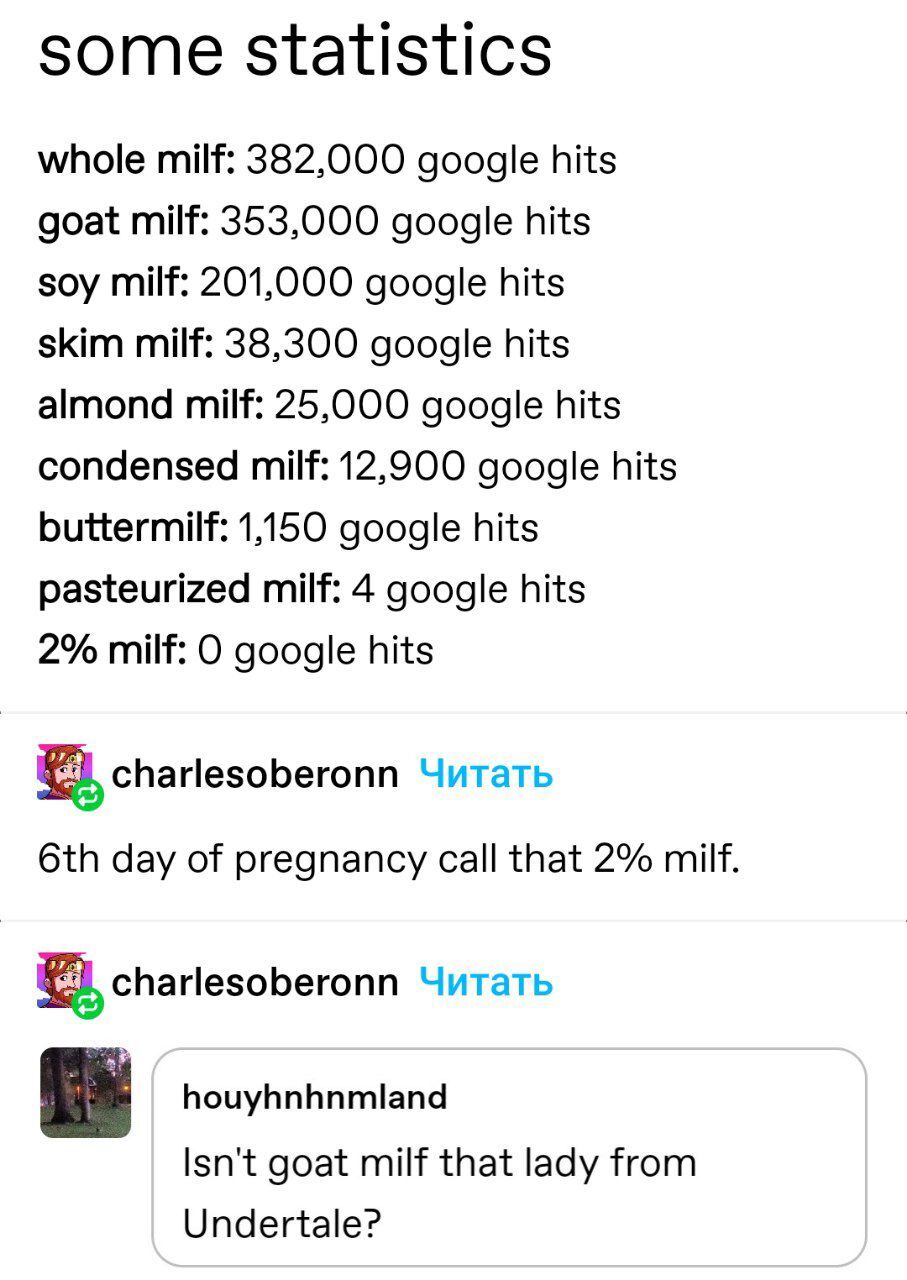Click the "6th day of pregnancy" comment
This screenshot has width=907, height=1280.
click(389, 858)
